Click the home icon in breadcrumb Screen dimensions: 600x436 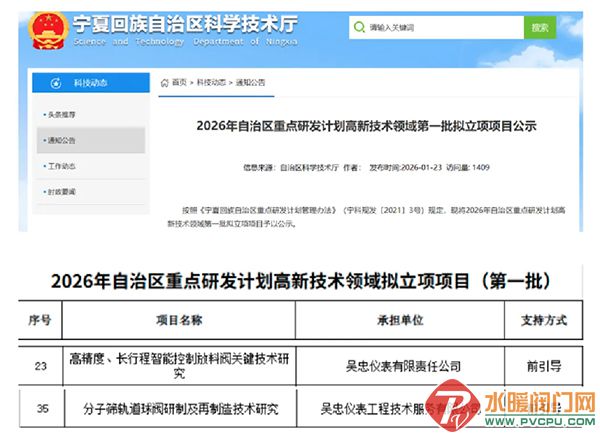point(164,82)
